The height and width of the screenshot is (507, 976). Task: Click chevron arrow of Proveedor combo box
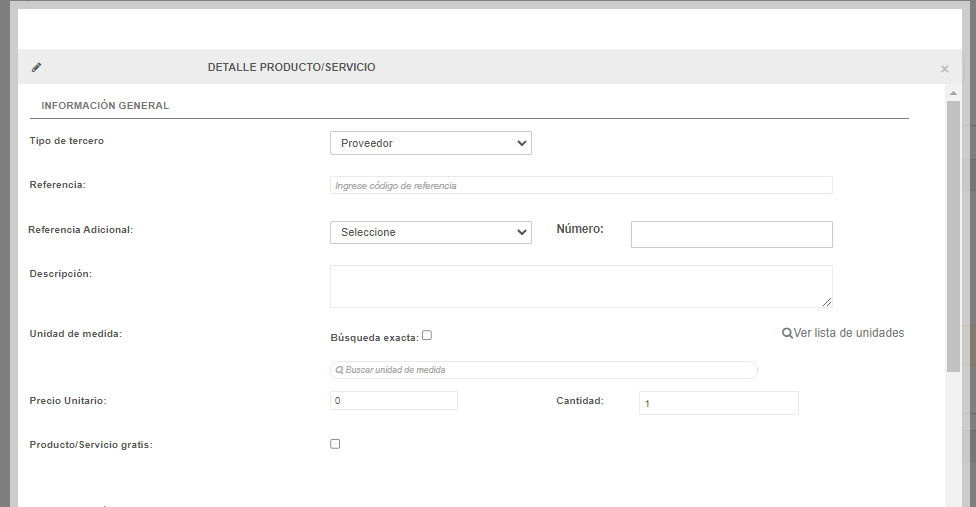tap(522, 143)
